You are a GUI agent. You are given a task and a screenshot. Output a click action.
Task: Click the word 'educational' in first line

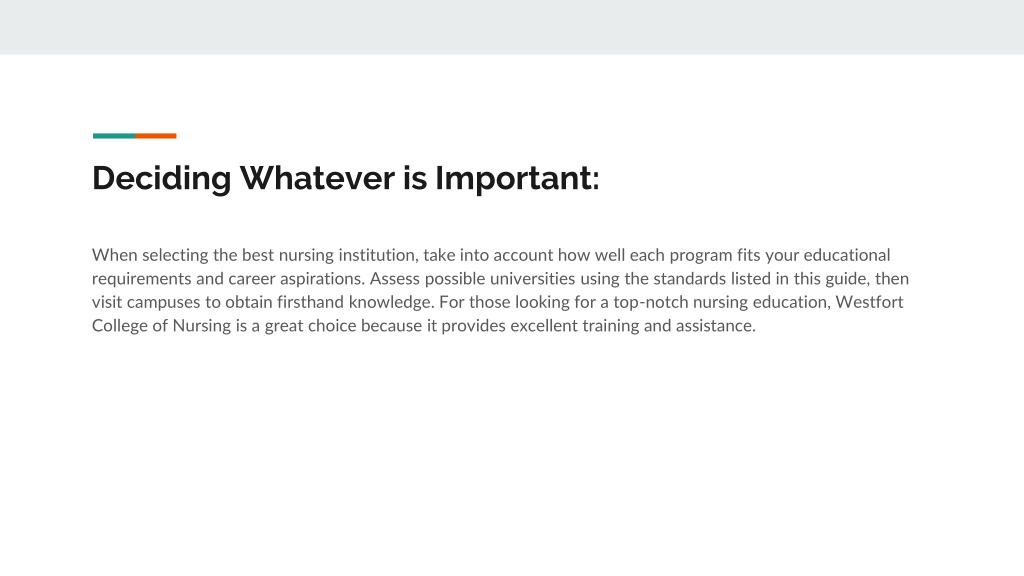(x=846, y=255)
